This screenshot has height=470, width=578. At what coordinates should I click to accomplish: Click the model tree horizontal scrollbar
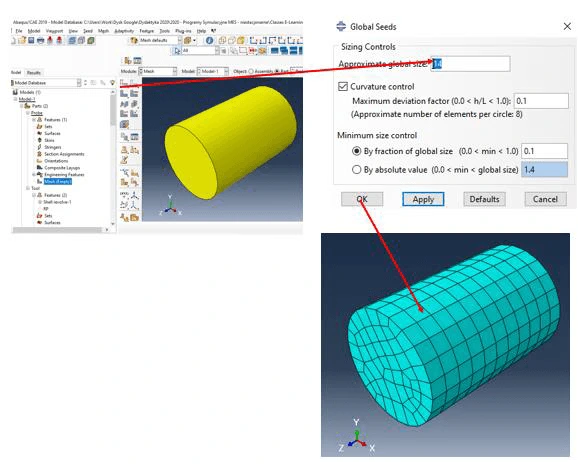click(x=57, y=230)
